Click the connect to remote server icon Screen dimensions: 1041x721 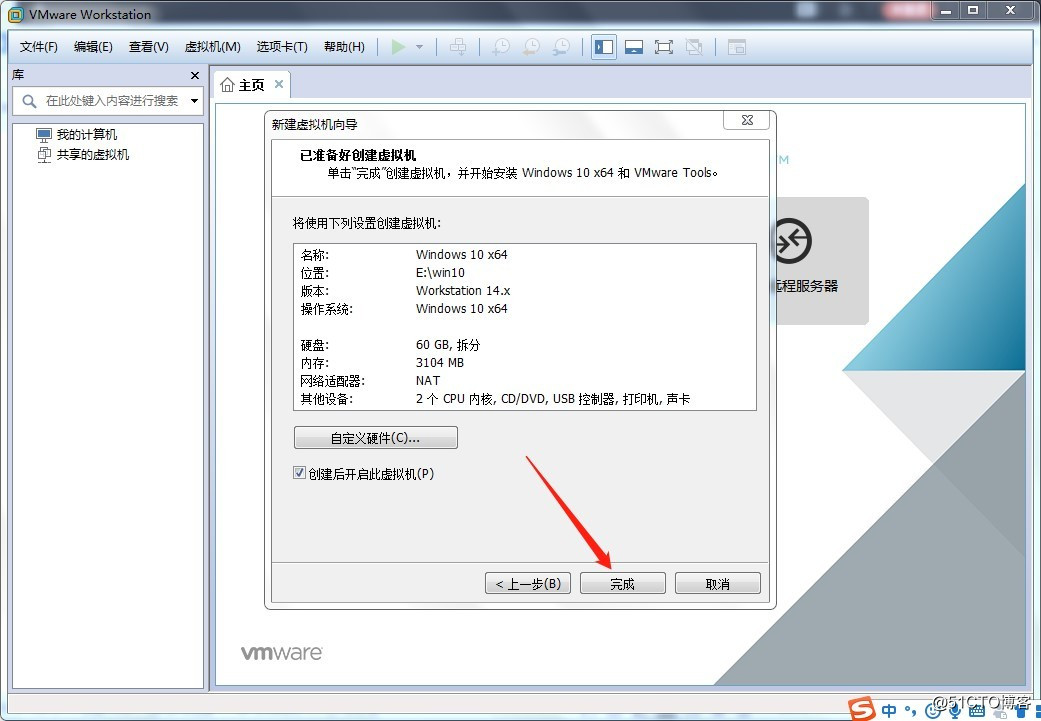pos(793,240)
